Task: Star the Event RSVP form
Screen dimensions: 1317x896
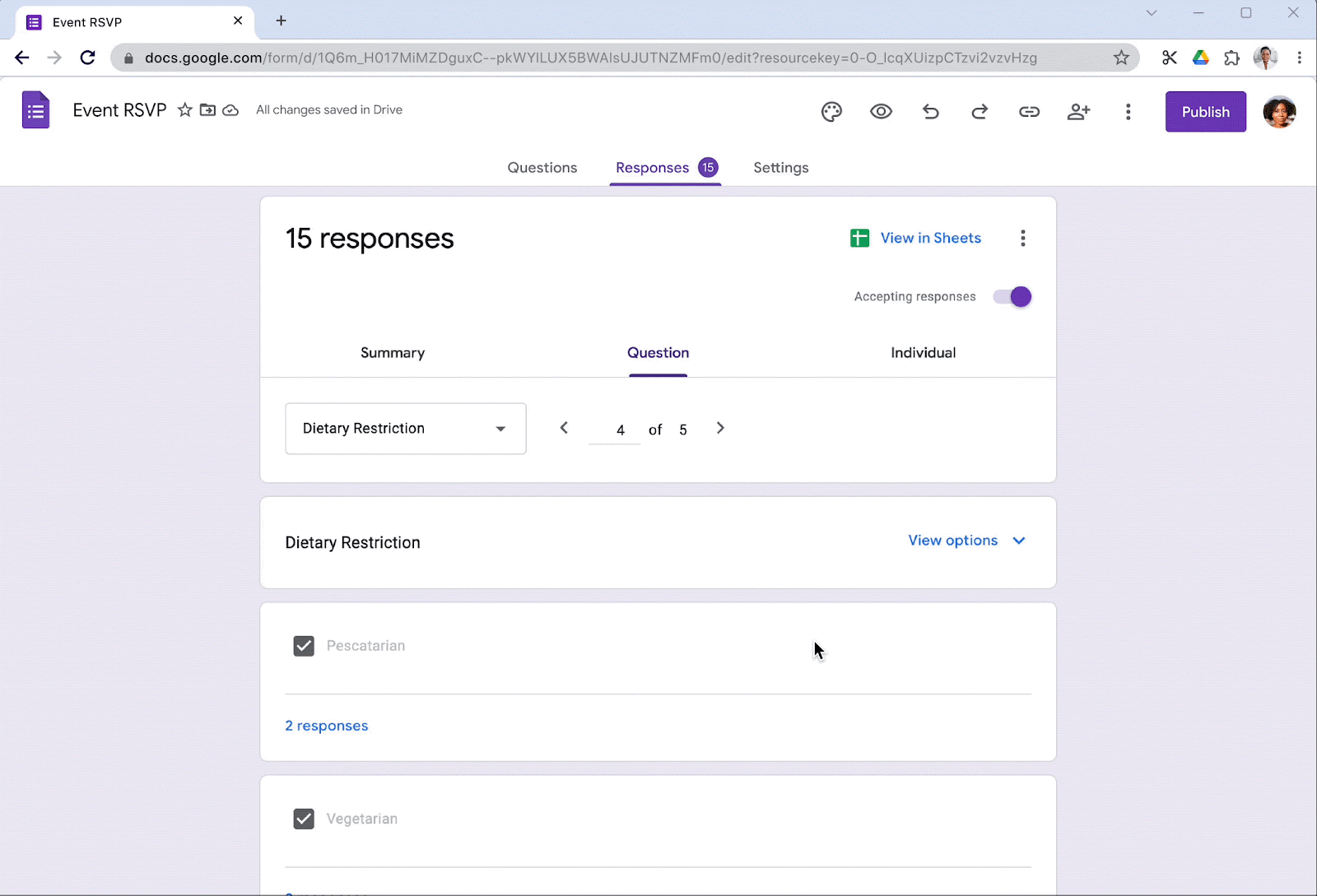Action: (x=184, y=109)
